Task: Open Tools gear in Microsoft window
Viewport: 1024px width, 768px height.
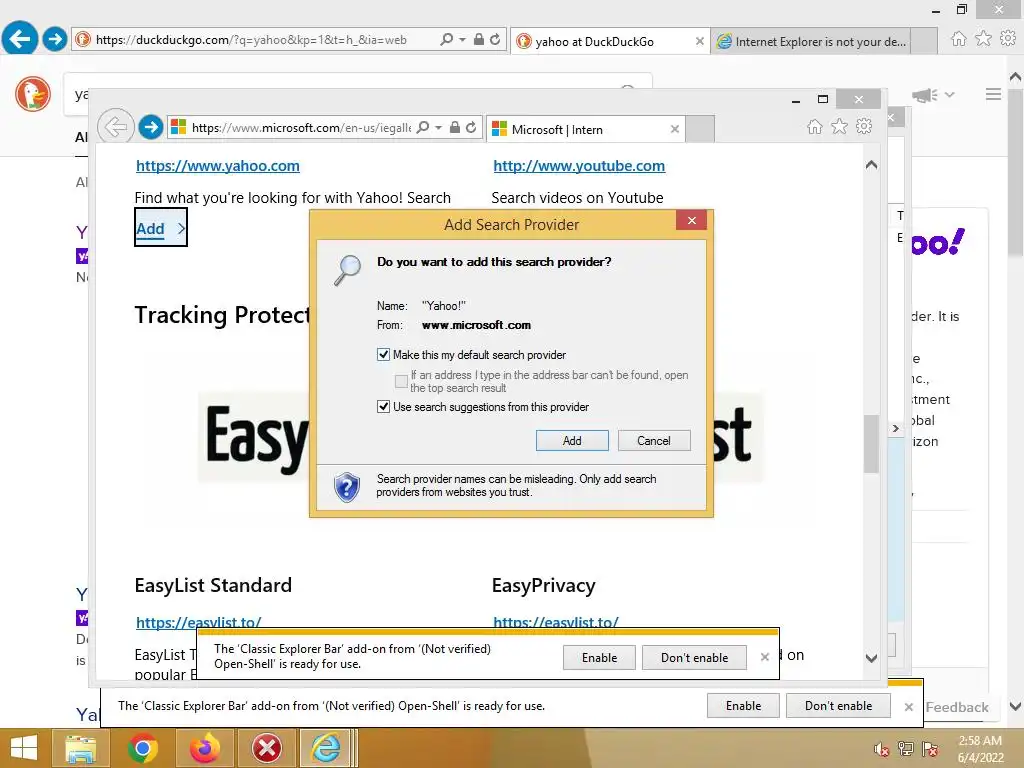Action: (864, 126)
